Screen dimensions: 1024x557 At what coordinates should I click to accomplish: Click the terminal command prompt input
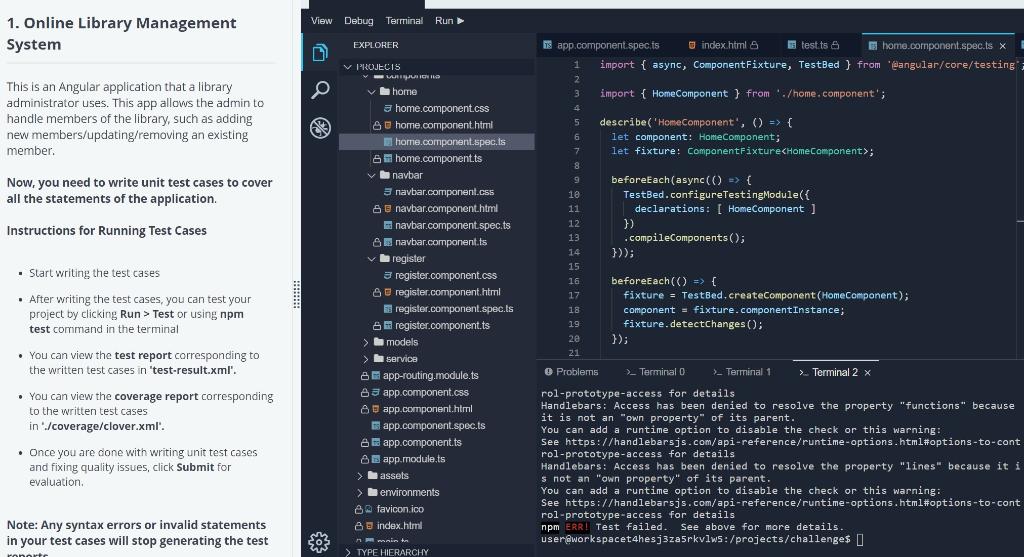[860, 539]
